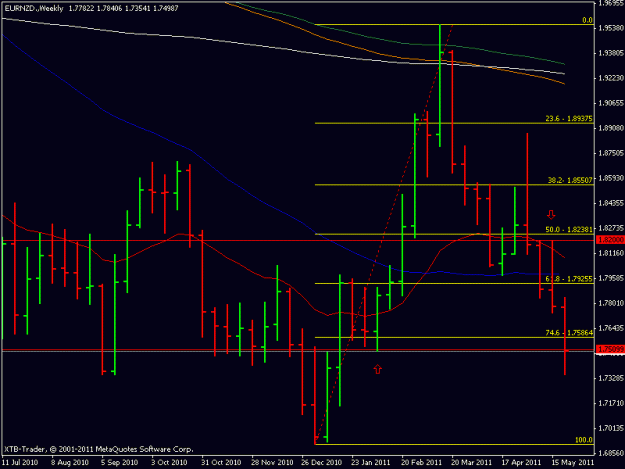625x469 pixels.
Task: Click the 1.76435 price axis label
Action: [611, 328]
